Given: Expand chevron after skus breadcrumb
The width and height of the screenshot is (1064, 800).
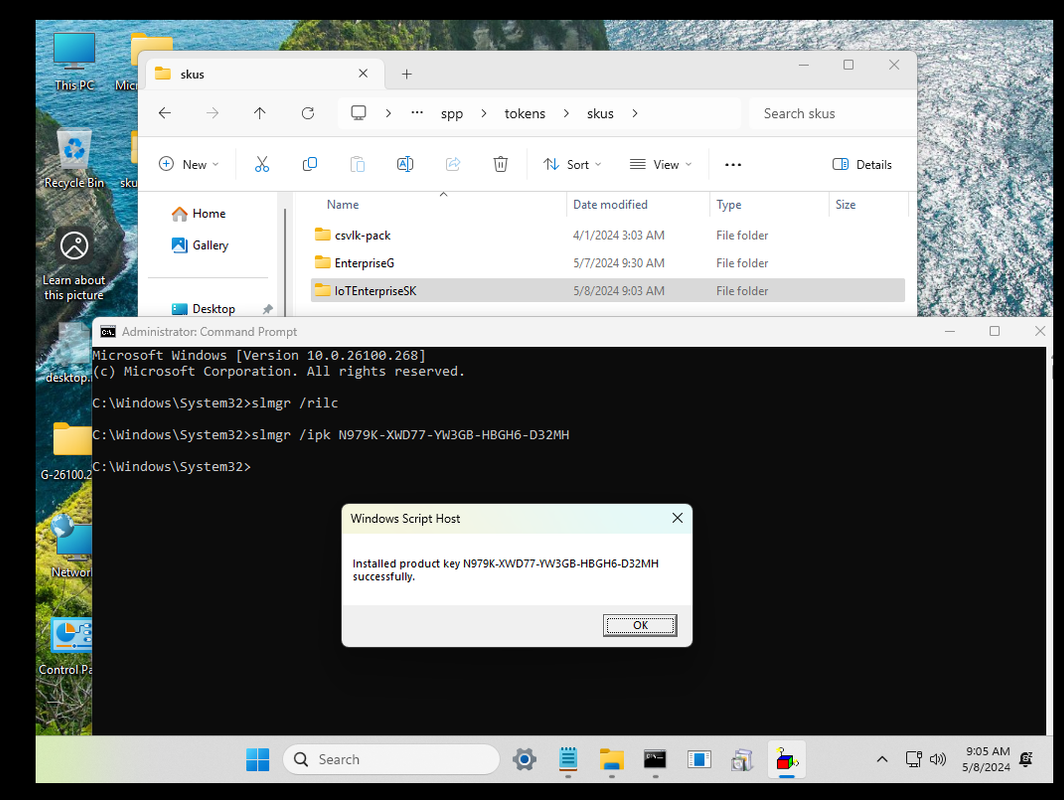Looking at the screenshot, I should click(x=634, y=113).
